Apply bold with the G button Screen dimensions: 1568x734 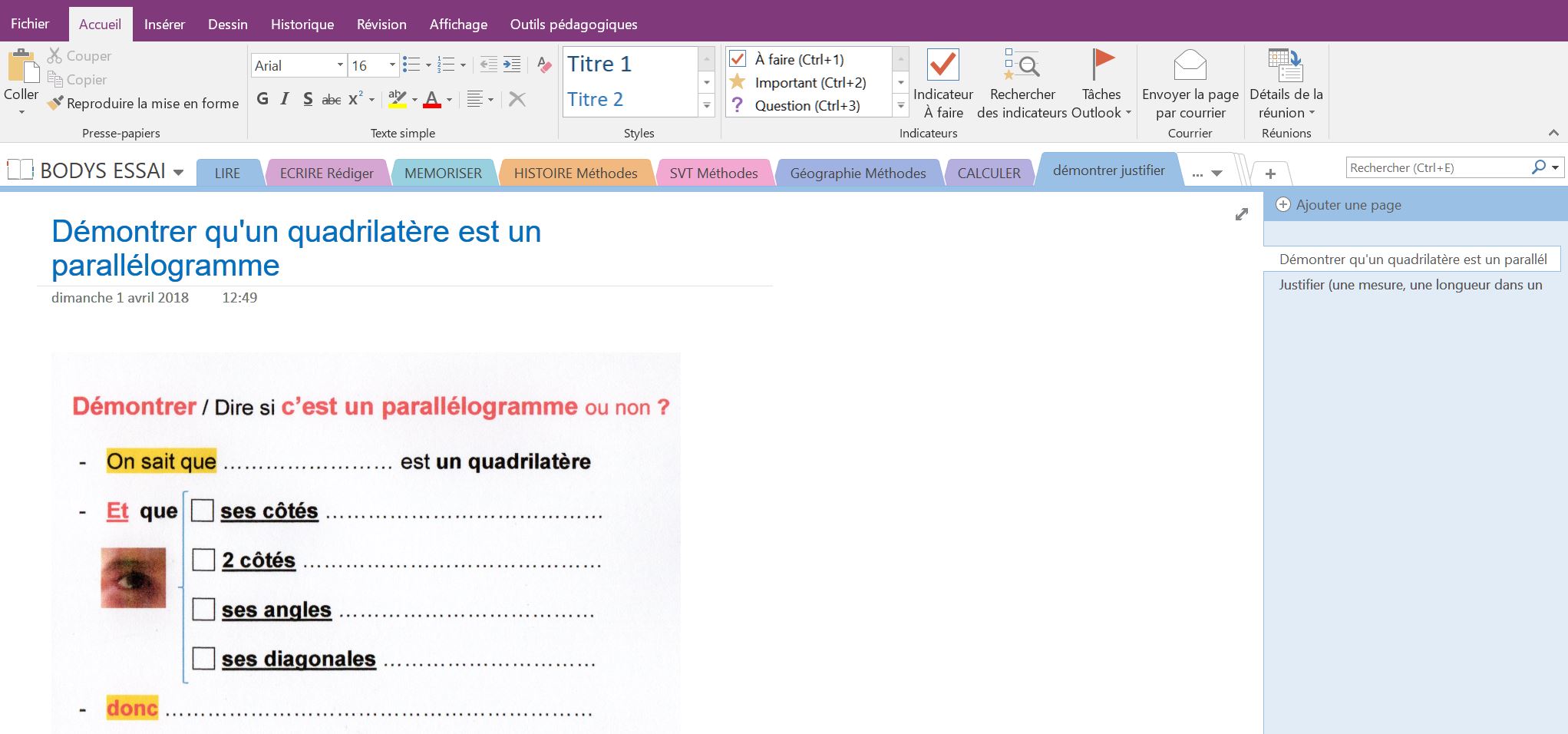[262, 99]
